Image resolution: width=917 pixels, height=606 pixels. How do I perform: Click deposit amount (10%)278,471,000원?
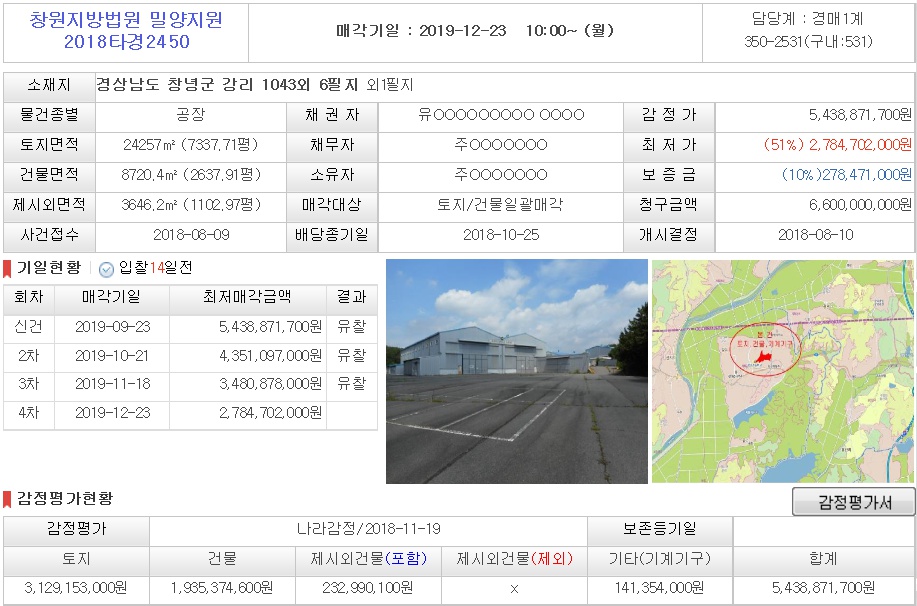coord(846,174)
